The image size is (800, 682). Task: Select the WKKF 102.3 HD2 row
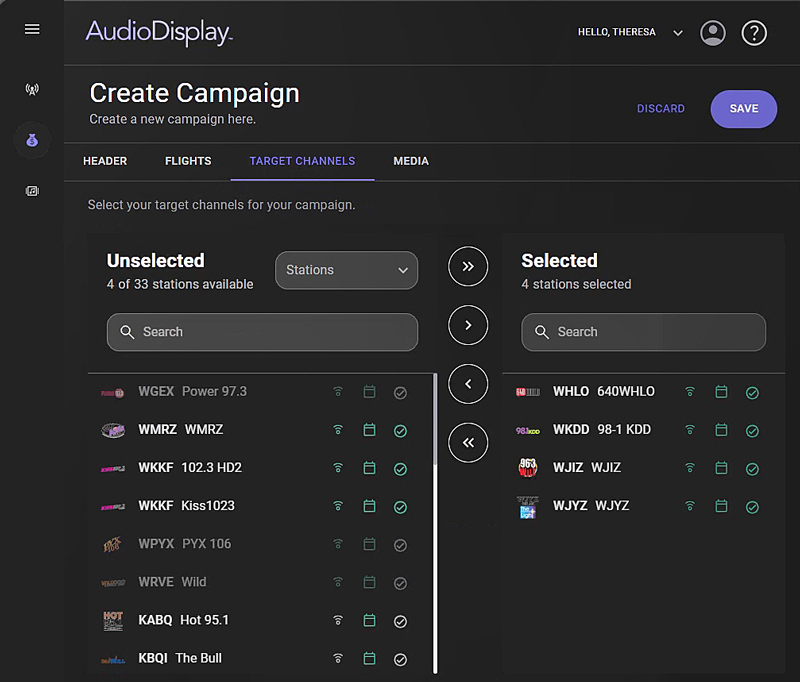(x=260, y=468)
